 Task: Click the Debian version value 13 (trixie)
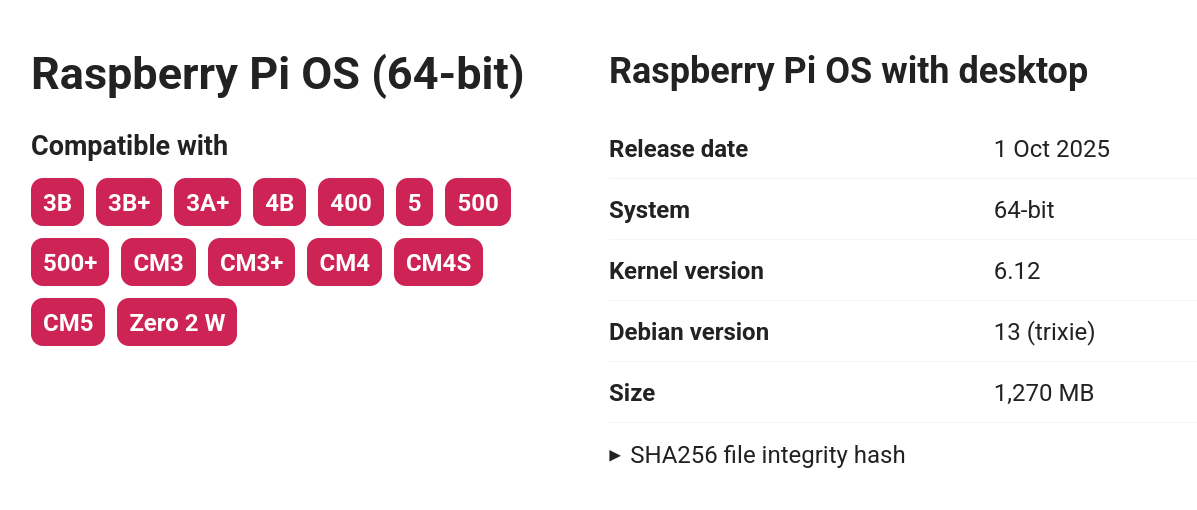(x=1045, y=332)
